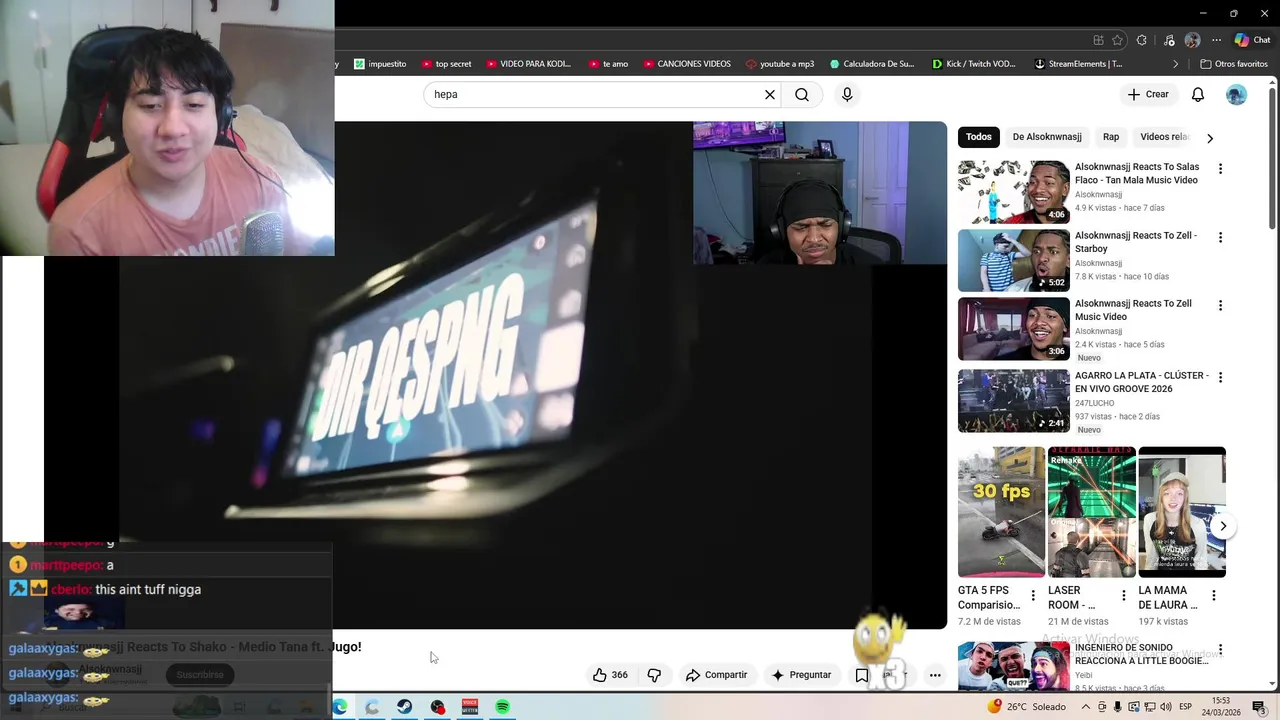Save video with bookmark icon
The width and height of the screenshot is (1280, 720).
point(862,675)
